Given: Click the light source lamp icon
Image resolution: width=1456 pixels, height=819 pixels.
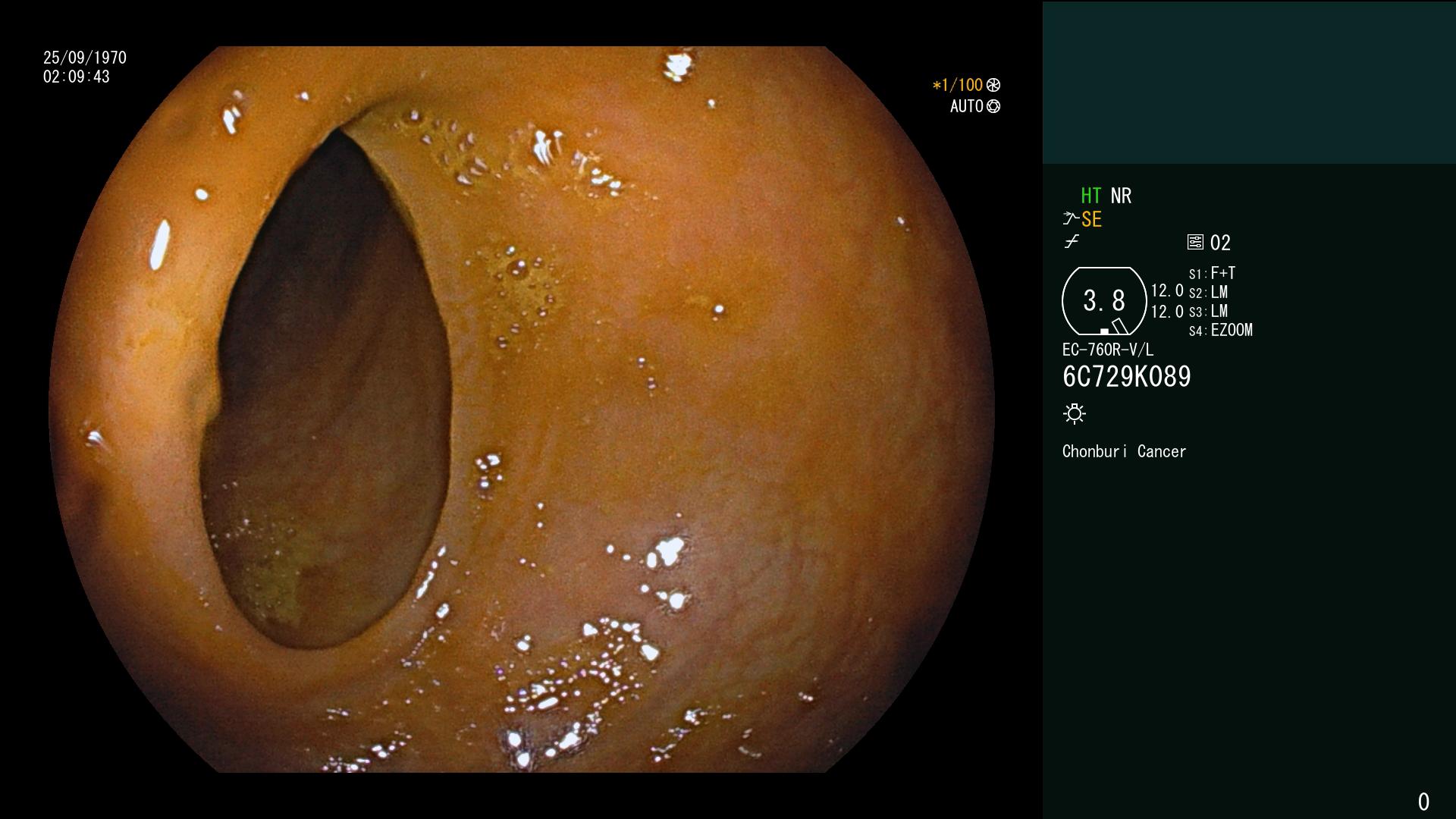Looking at the screenshot, I should tap(1075, 413).
